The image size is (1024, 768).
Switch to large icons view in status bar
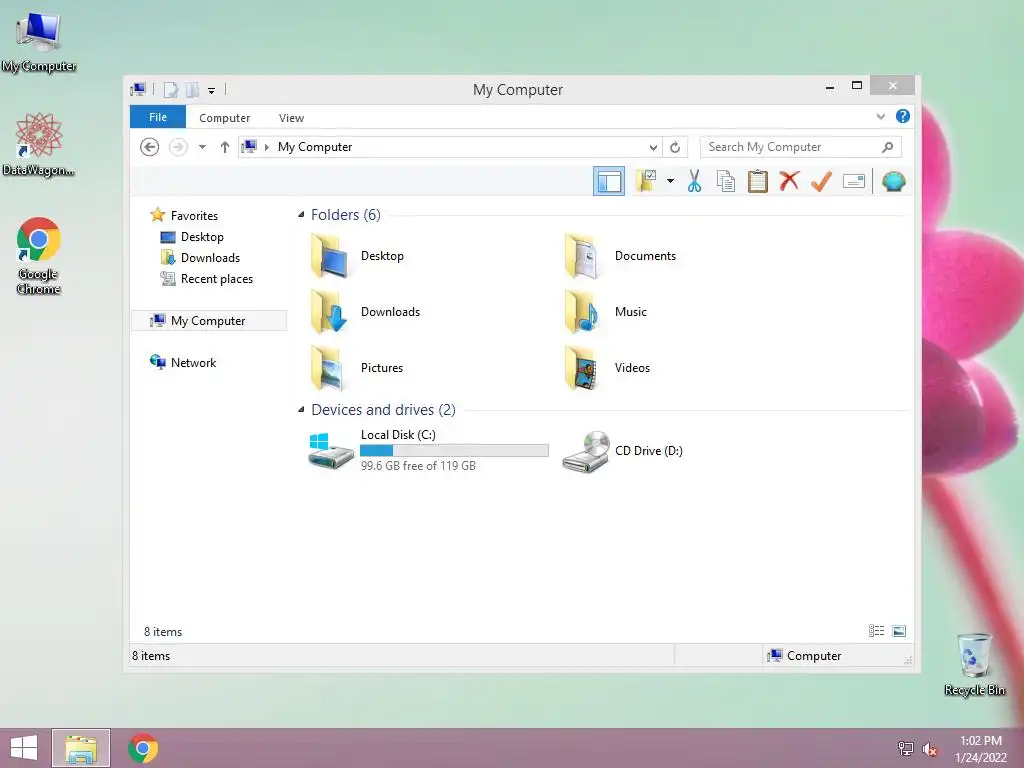point(899,631)
